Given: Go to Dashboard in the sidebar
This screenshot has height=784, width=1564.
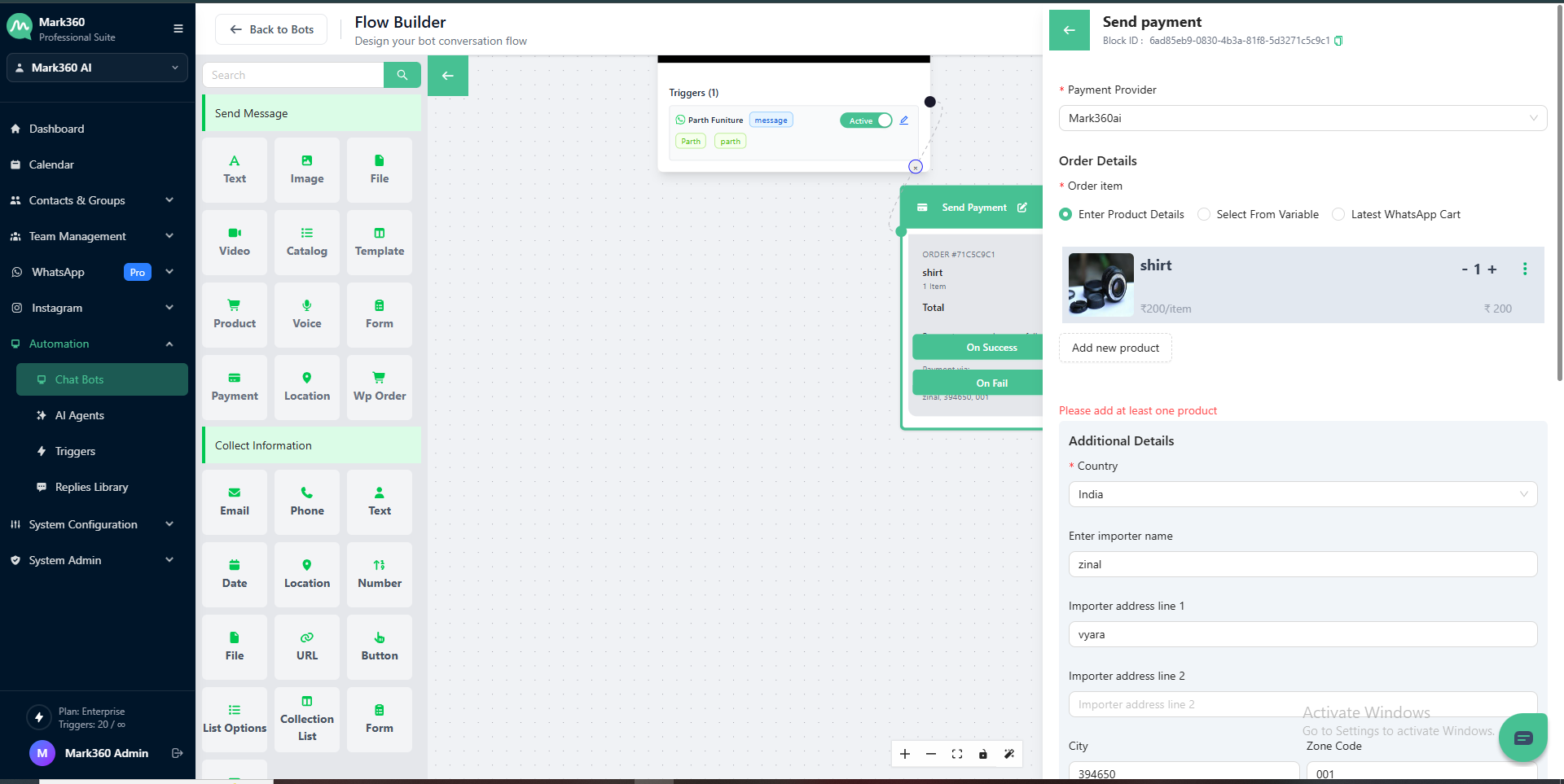Looking at the screenshot, I should 57,129.
